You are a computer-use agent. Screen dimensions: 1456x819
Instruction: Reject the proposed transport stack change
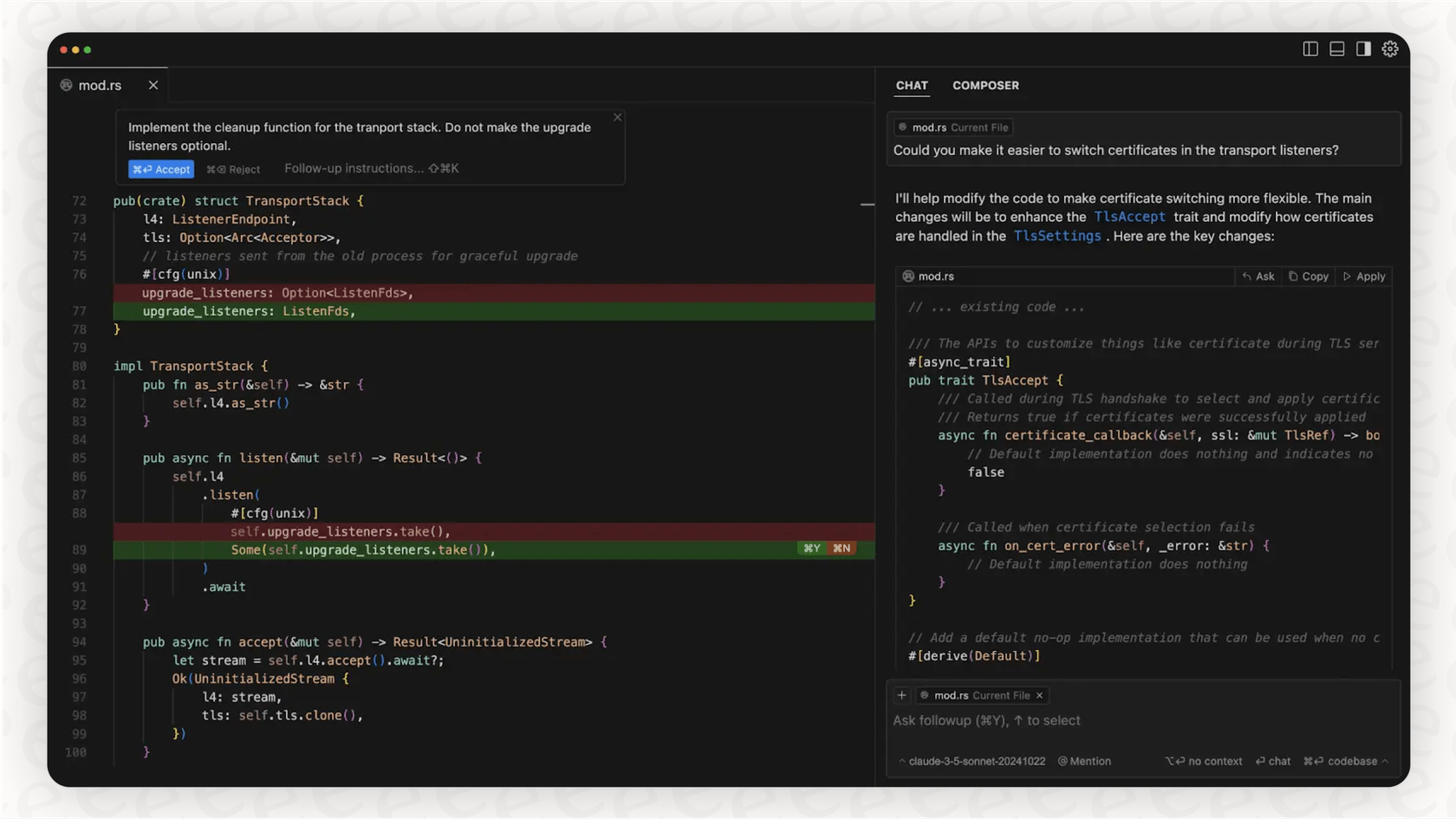233,169
